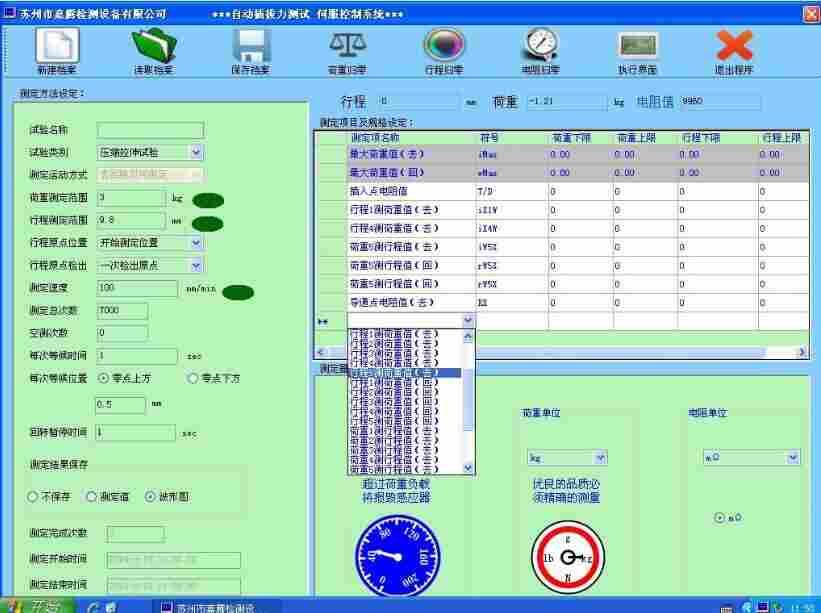Click the Windows 开始 Start button
The width and height of the screenshot is (821, 613).
38,606
